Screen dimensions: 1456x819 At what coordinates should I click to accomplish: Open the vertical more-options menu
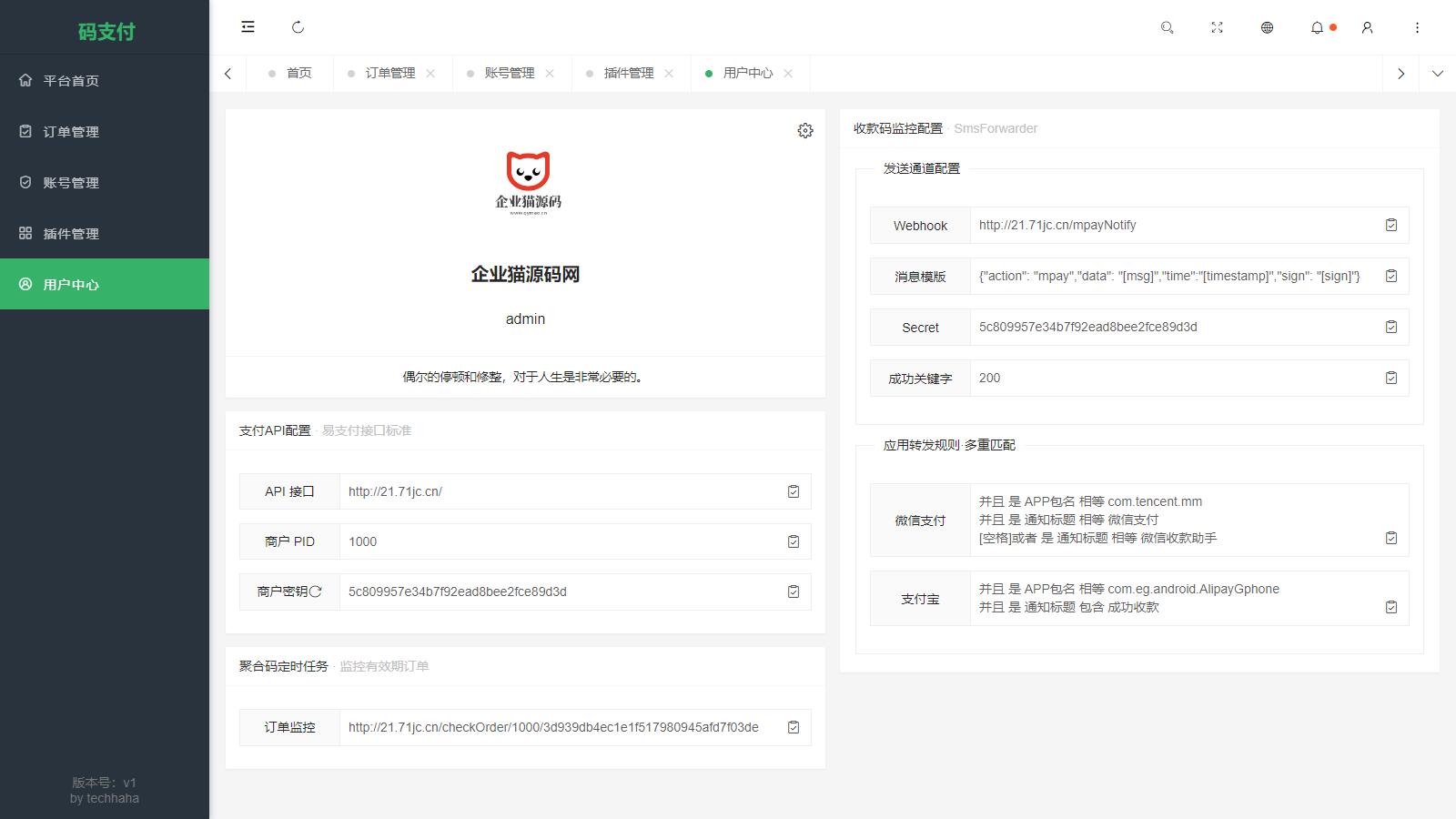1417,27
